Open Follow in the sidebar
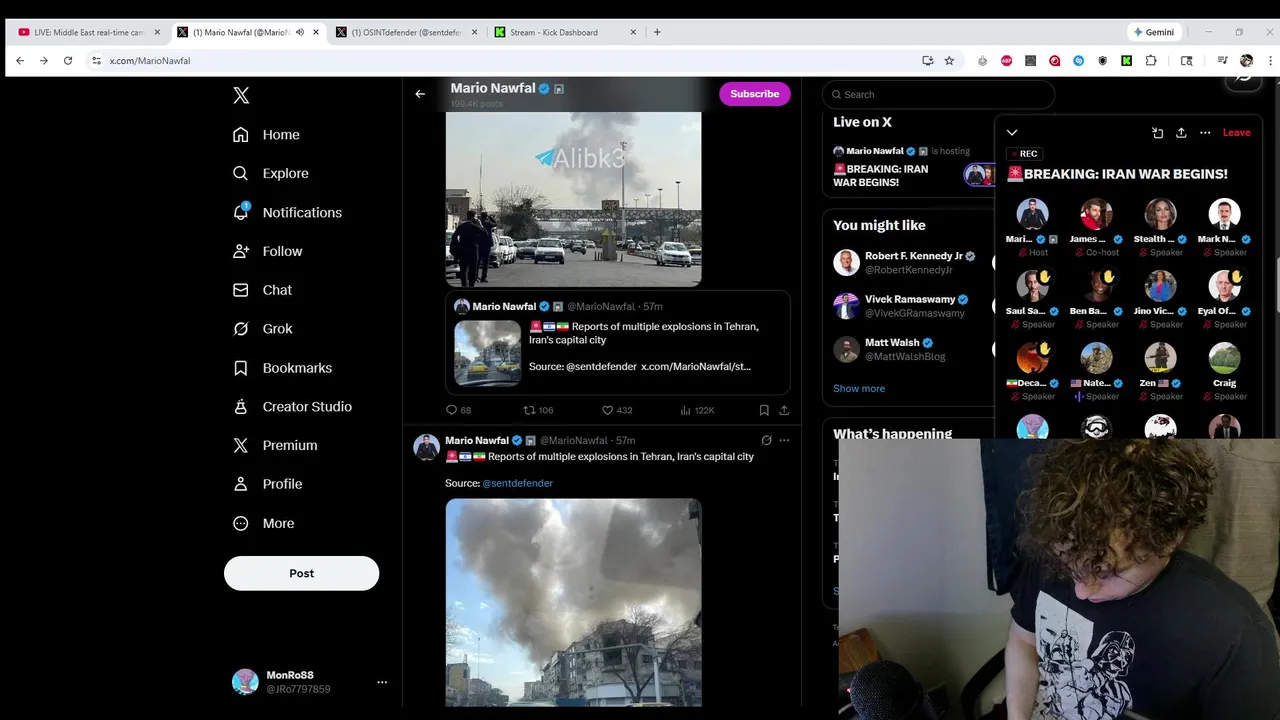This screenshot has width=1280, height=720. click(267, 252)
